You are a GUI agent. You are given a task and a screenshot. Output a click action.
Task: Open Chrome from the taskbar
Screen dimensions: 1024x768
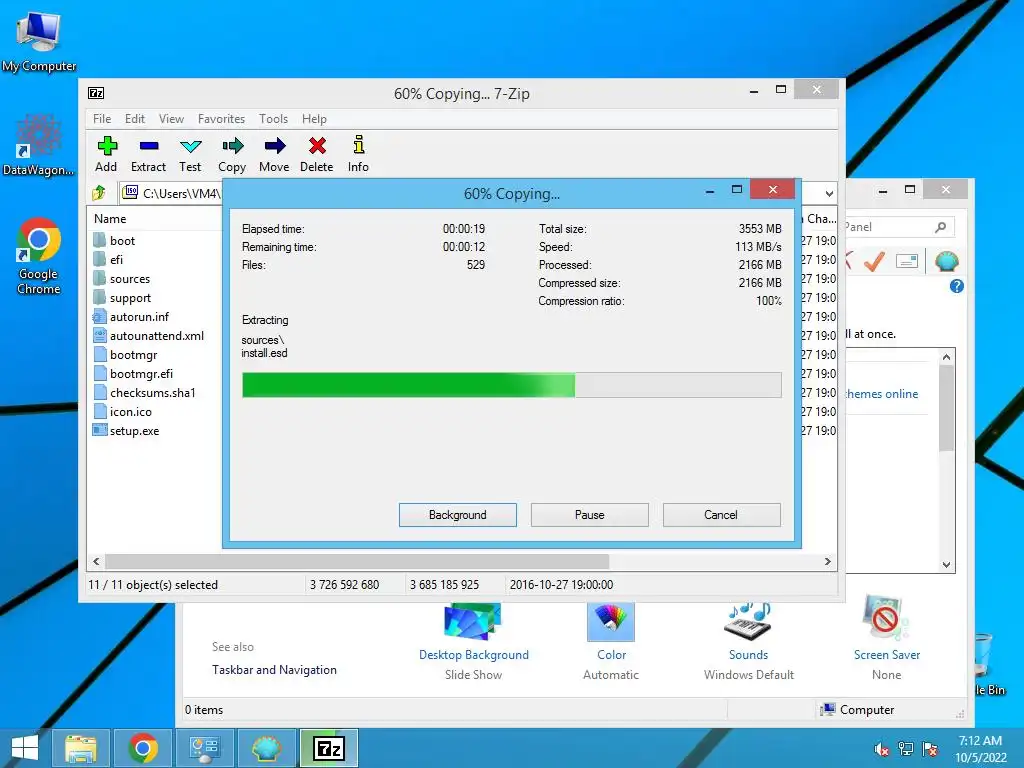coord(143,748)
